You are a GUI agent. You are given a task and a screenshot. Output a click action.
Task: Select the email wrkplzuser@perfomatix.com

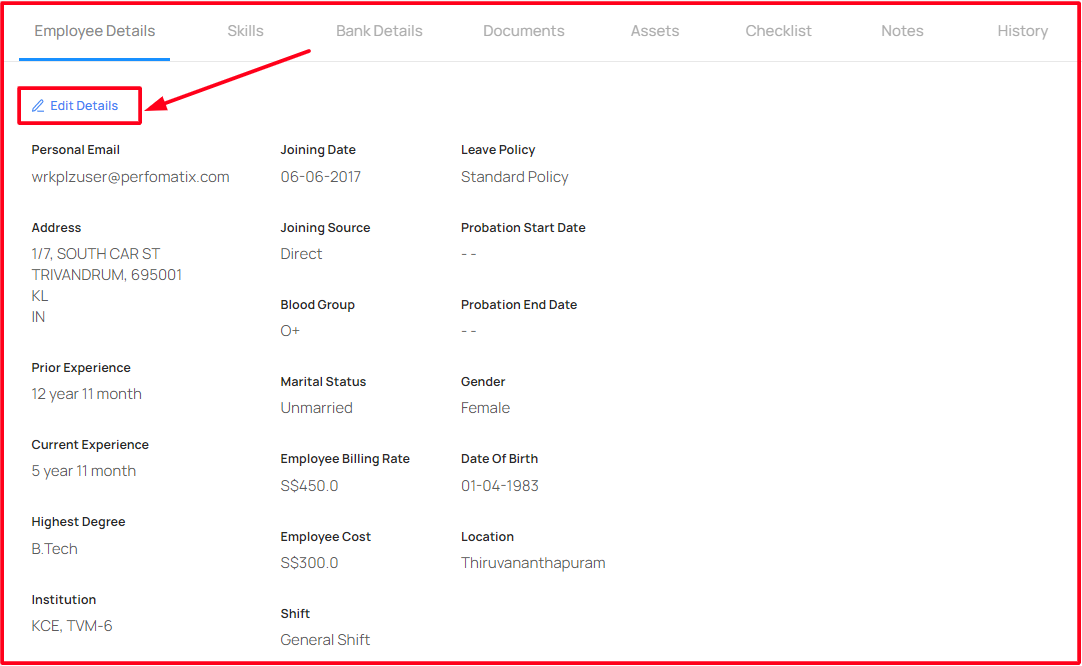click(130, 177)
